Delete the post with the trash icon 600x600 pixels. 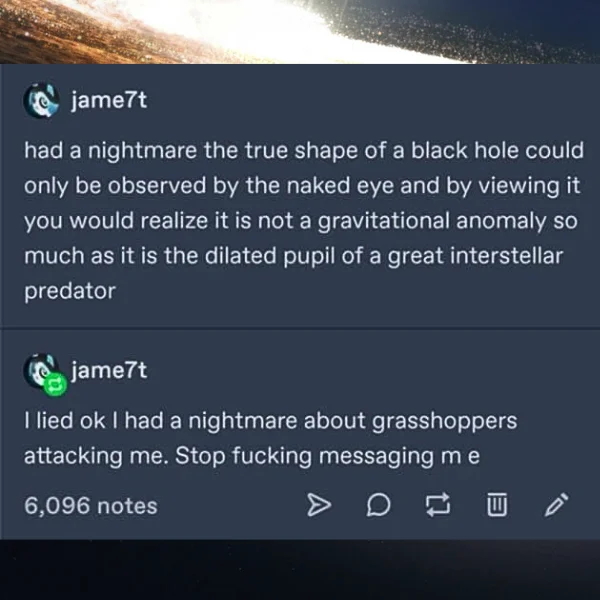(497, 505)
